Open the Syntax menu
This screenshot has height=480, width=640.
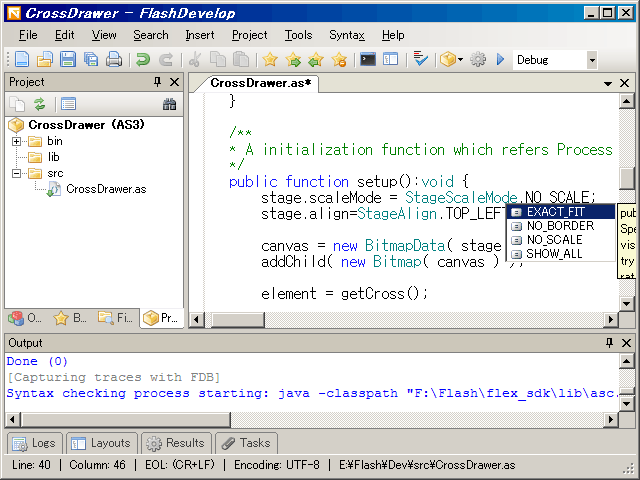[x=347, y=35]
